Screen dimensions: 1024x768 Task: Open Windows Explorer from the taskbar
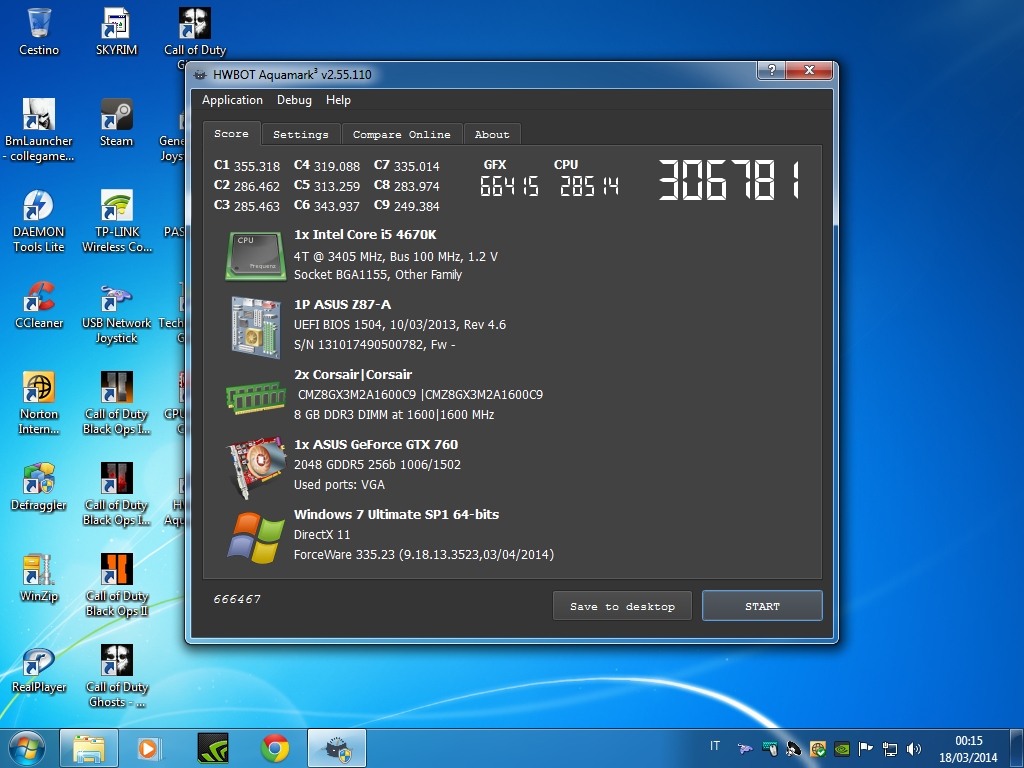89,748
